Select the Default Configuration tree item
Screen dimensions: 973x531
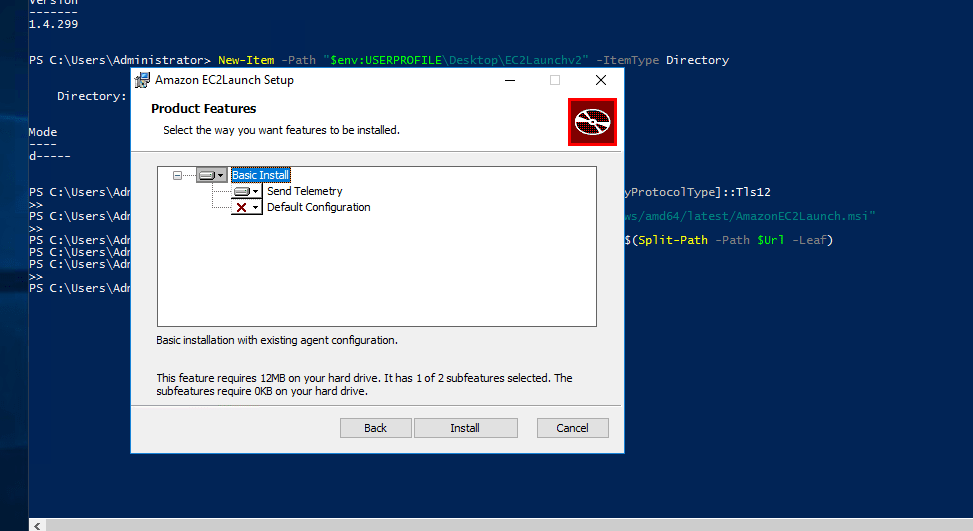pos(318,207)
